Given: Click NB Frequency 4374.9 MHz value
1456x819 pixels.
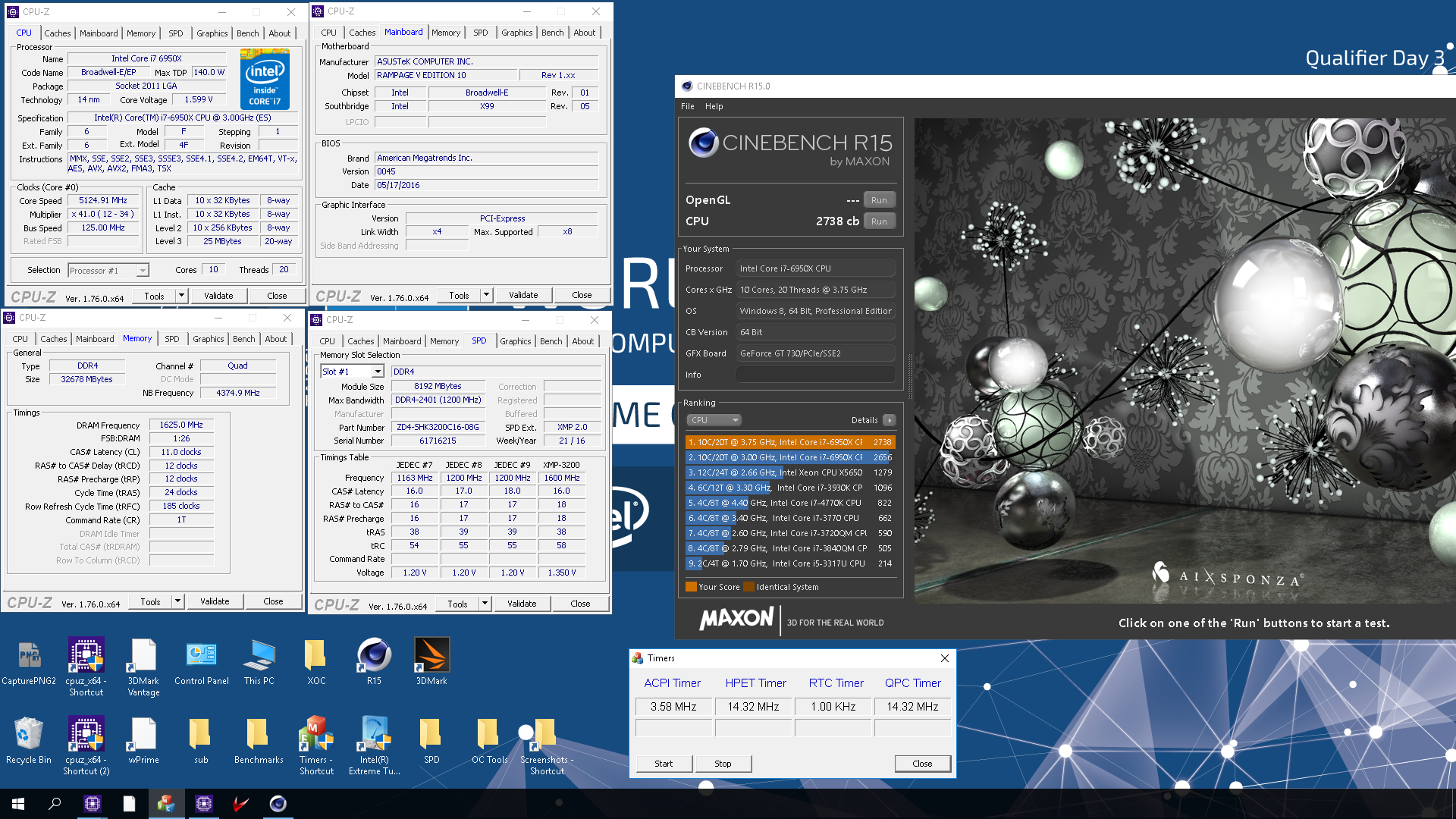Looking at the screenshot, I should pos(237,393).
